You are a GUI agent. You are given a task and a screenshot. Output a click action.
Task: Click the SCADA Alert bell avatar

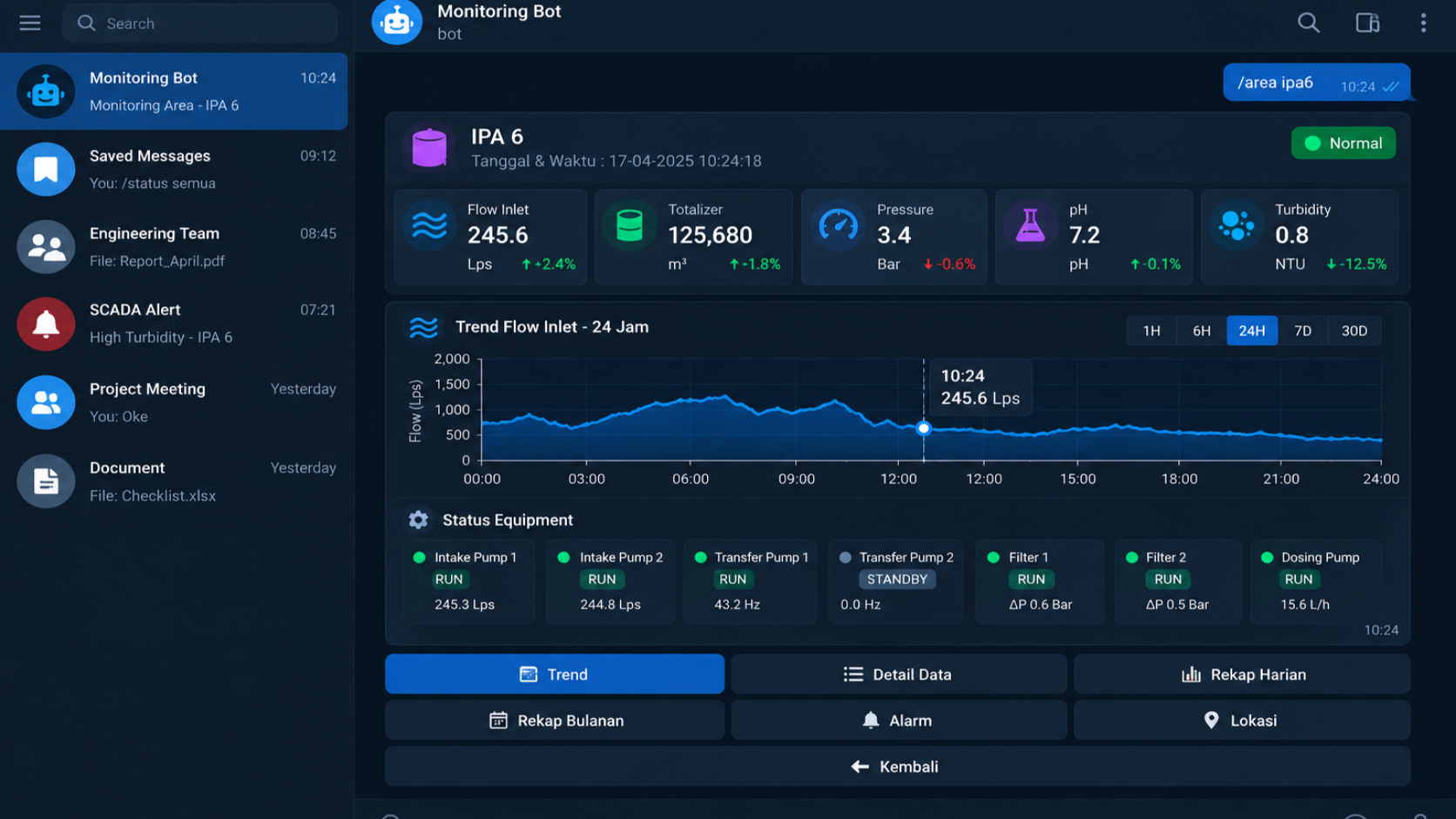pos(45,324)
